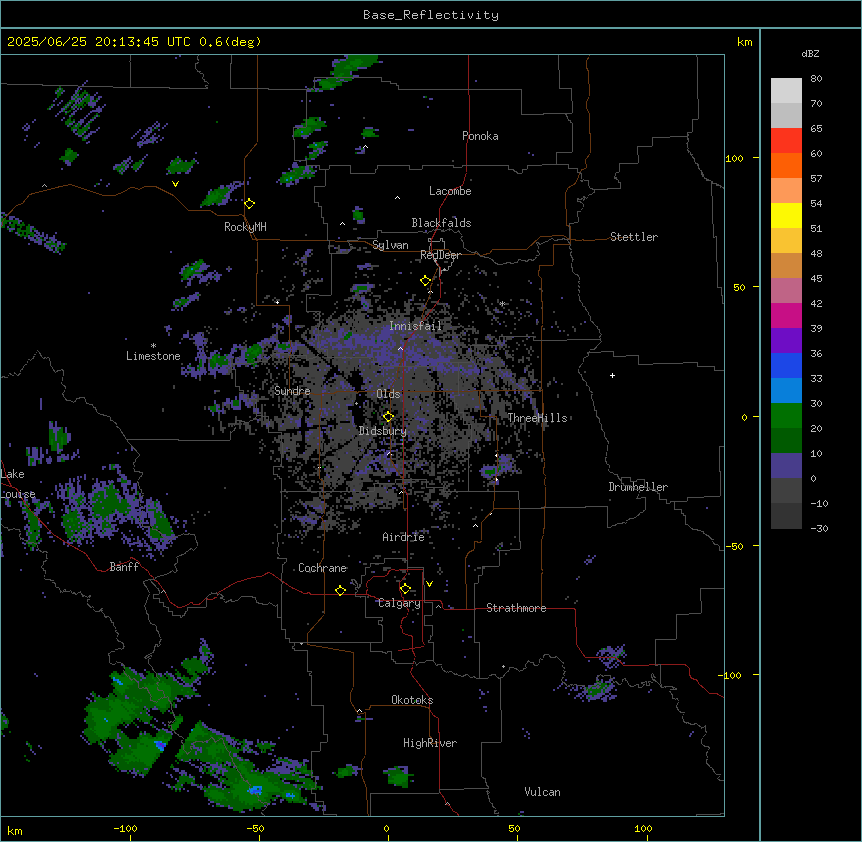Select the lightest gray 70-80 dBZ legend swatch
This screenshot has width=862, height=842.
click(x=786, y=91)
